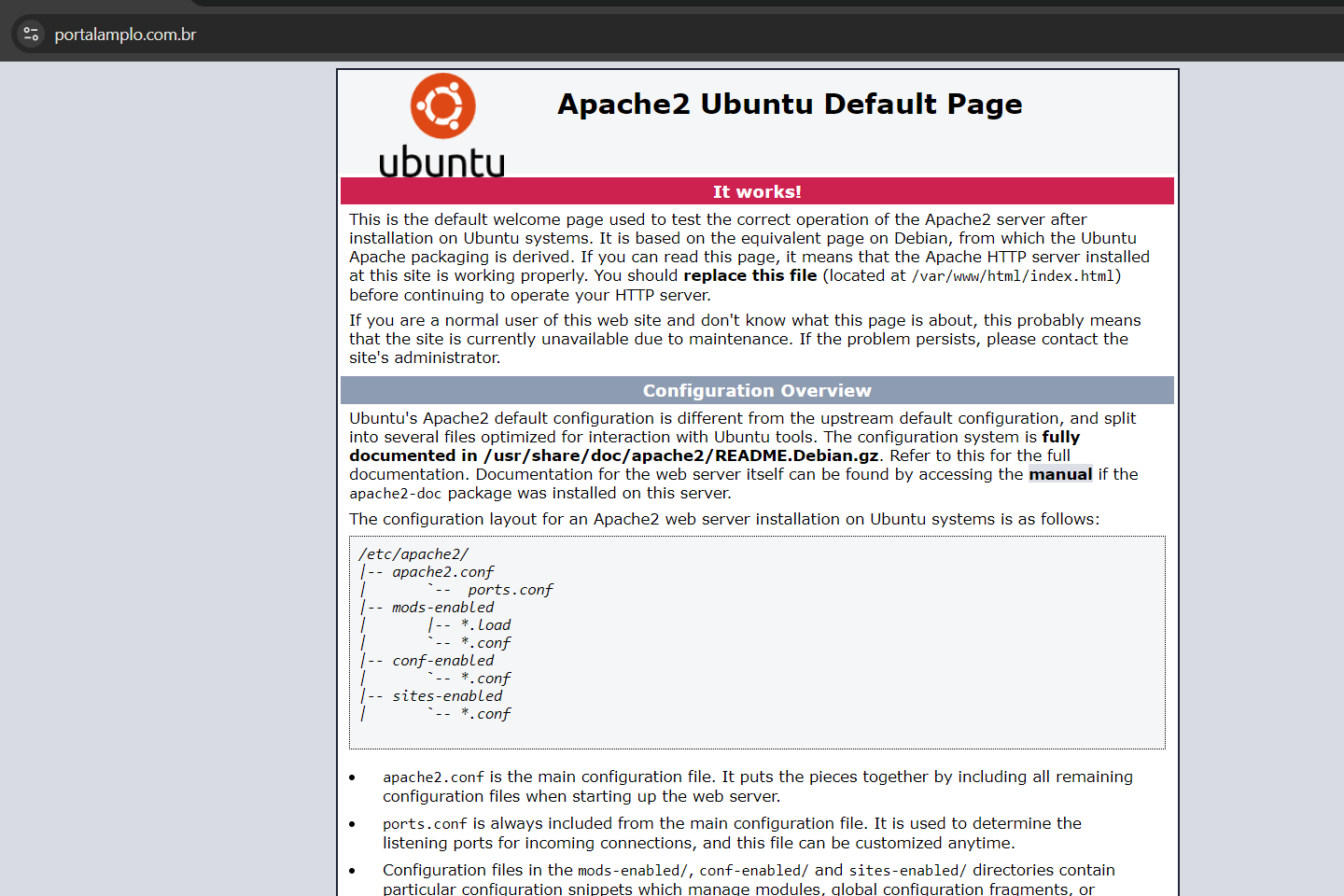Click the "Apache2 Ubuntu Default Page" heading
Screen dimensions: 1344x896
(790, 104)
